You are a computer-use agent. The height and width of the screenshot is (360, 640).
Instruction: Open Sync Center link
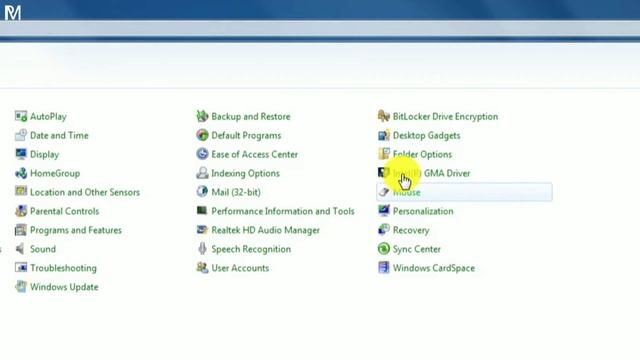(x=417, y=249)
